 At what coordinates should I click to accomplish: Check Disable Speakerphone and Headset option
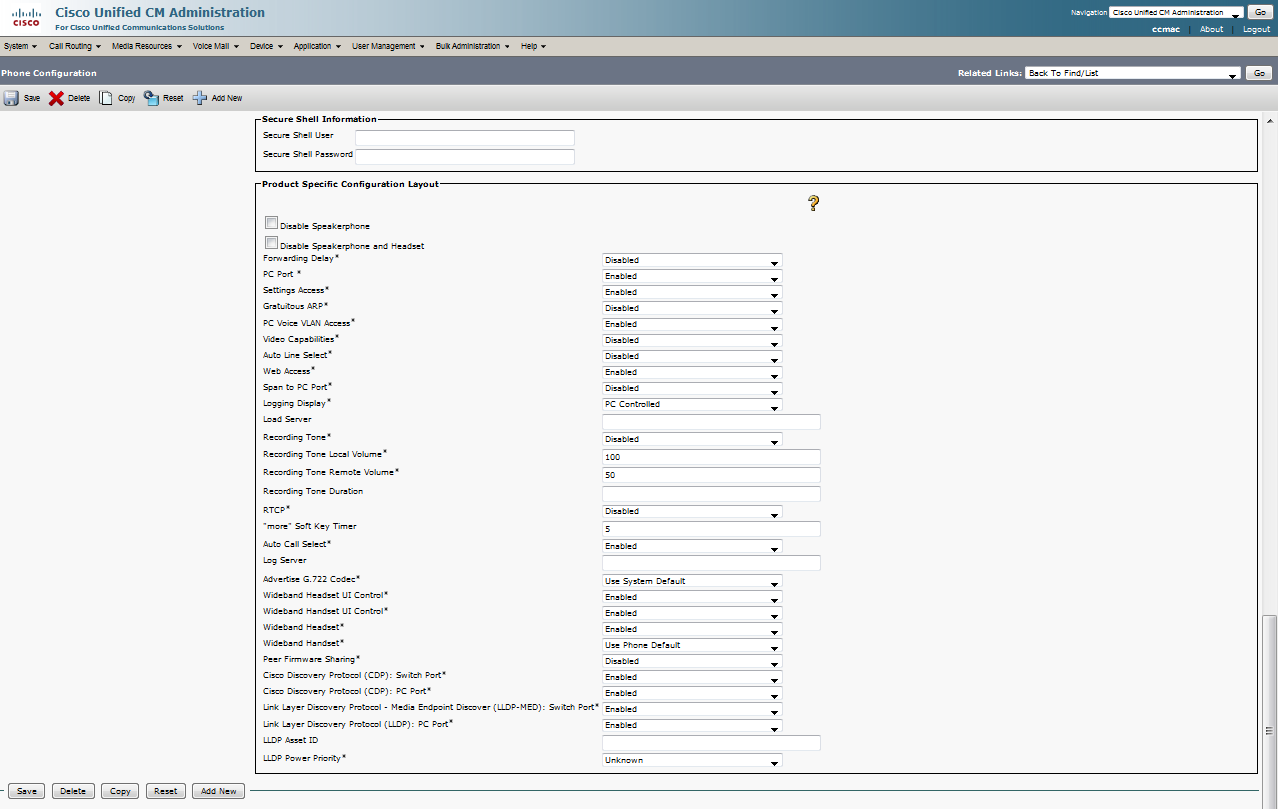pyautogui.click(x=271, y=243)
